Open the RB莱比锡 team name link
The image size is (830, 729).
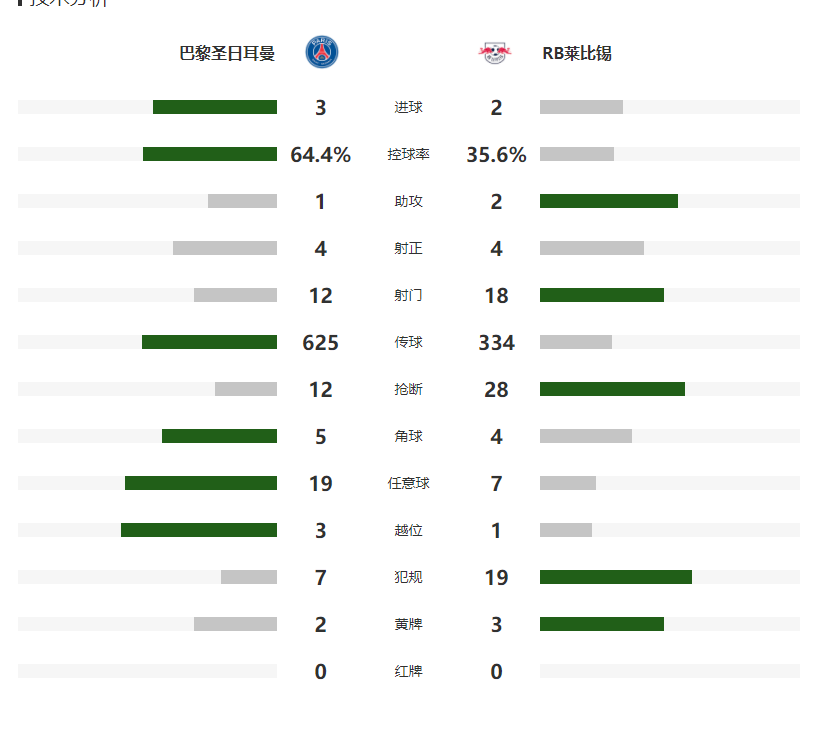pyautogui.click(x=577, y=53)
